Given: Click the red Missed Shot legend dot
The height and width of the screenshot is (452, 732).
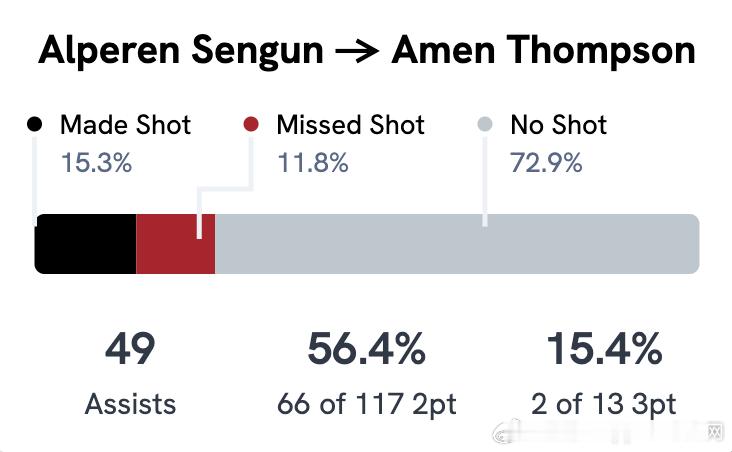Looking at the screenshot, I should coord(251,125).
